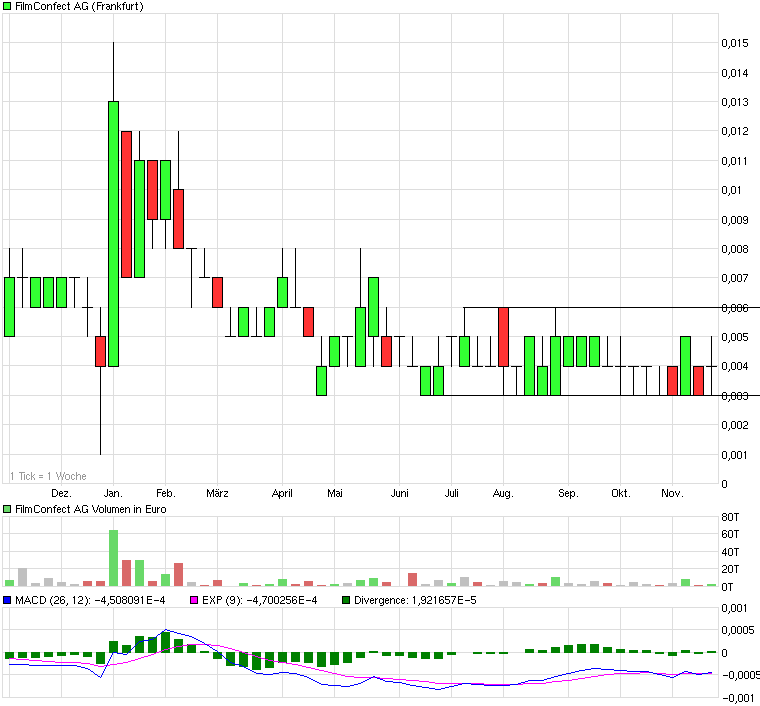Screen dimensions: 760x706
Task: Select the Jan. marker on the time axis
Action: (x=113, y=494)
